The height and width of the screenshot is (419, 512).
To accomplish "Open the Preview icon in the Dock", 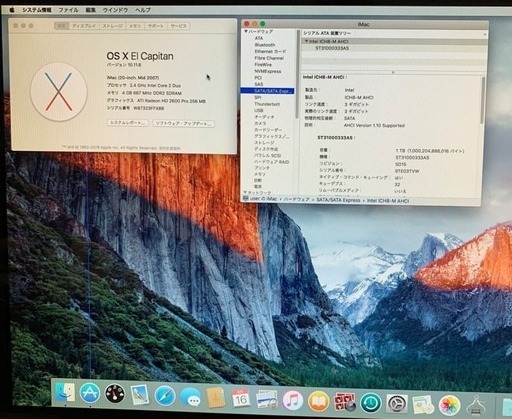I will coord(267,399).
